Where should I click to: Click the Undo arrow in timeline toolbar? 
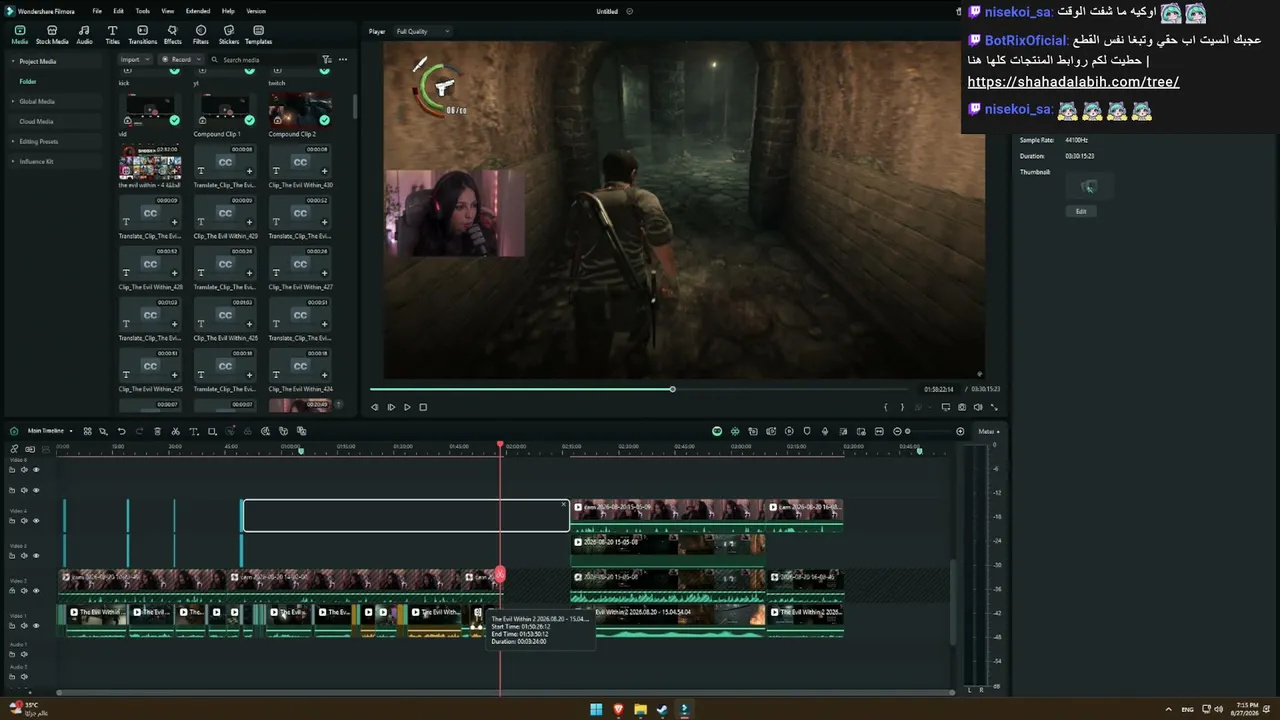click(x=121, y=431)
